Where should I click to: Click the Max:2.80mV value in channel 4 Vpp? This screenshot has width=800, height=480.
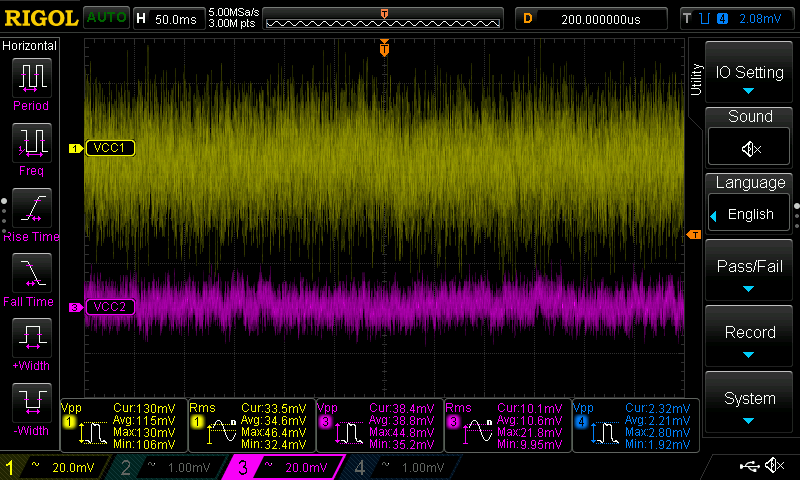pos(657,433)
